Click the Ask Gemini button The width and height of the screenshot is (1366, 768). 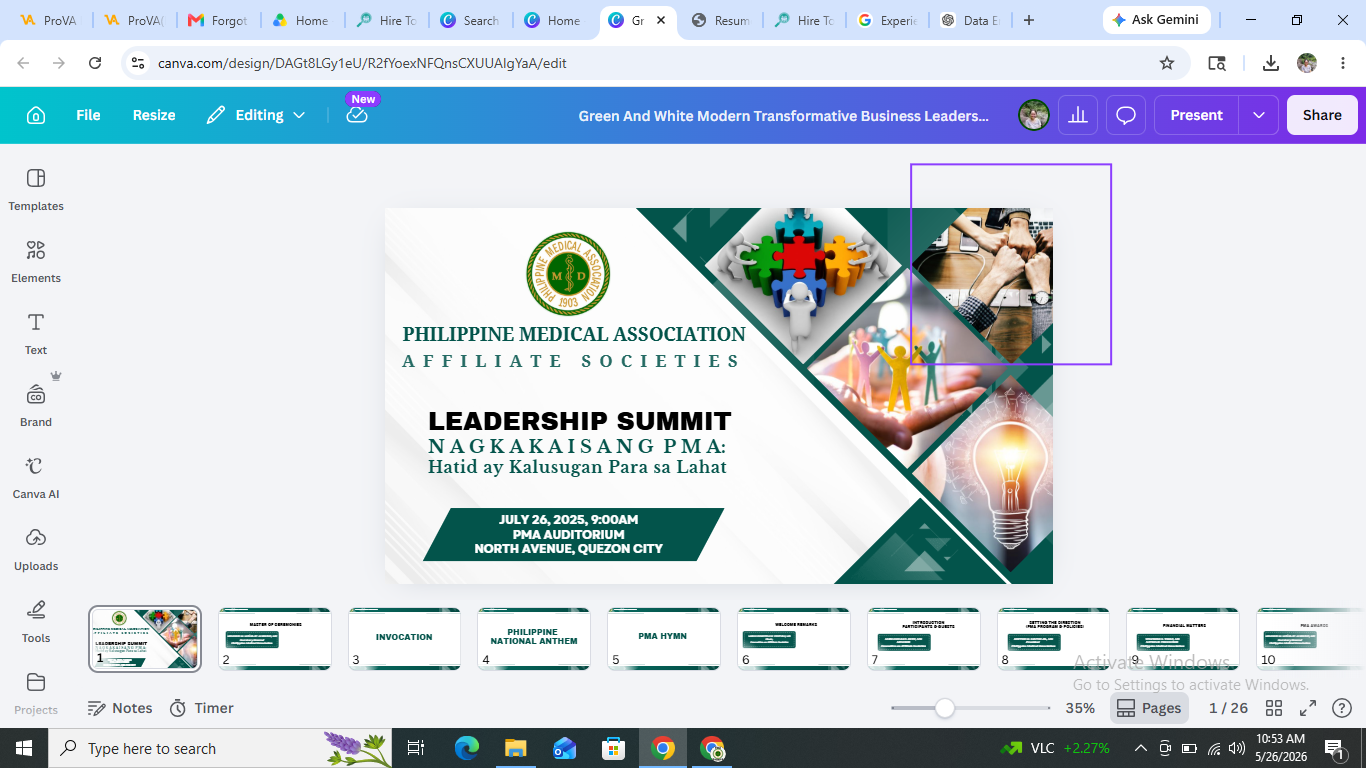[x=1157, y=20]
